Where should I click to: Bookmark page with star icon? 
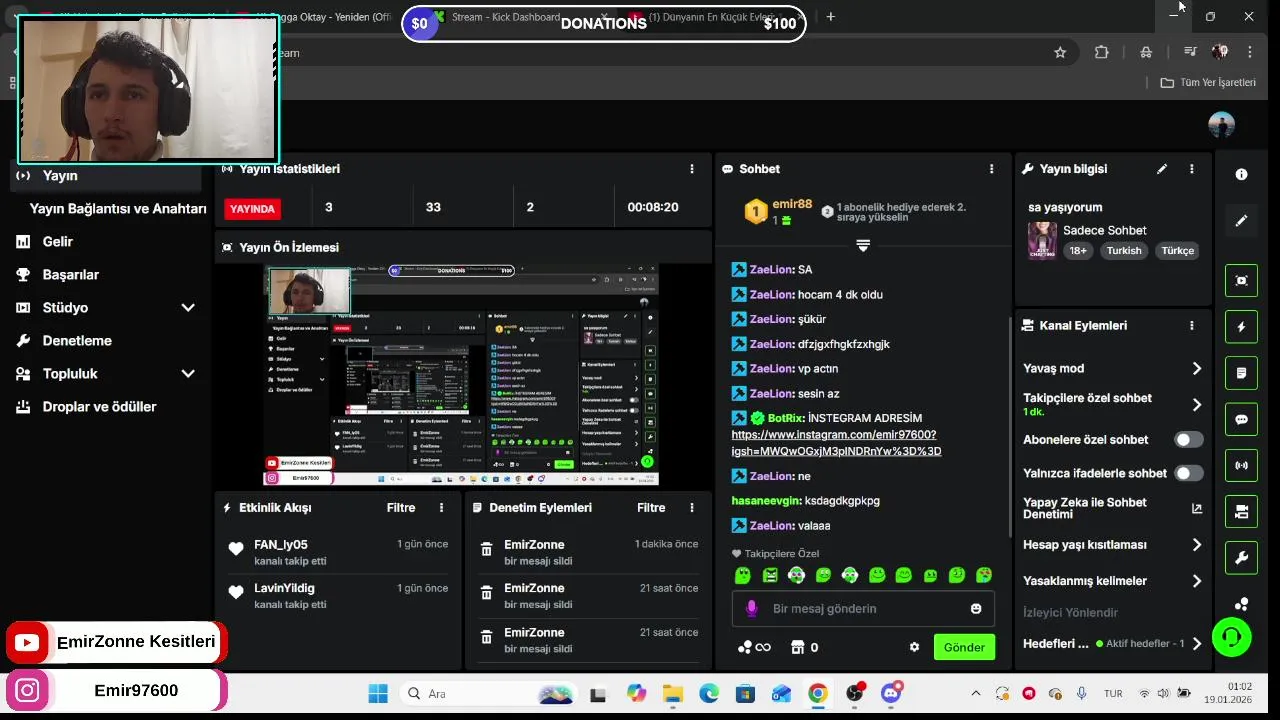(1060, 52)
